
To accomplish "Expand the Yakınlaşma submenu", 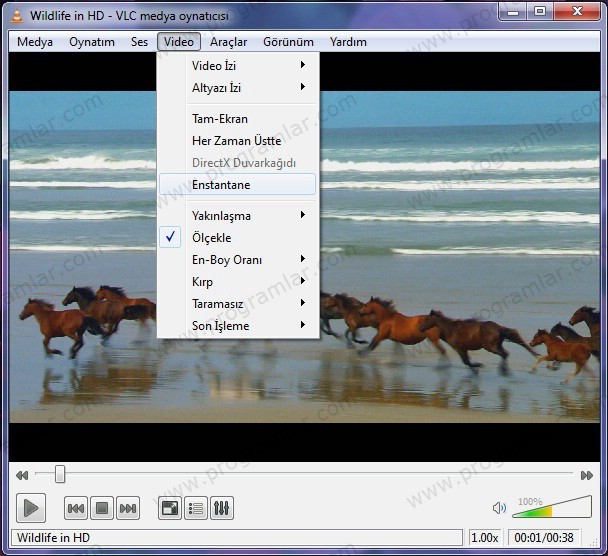I will click(238, 216).
